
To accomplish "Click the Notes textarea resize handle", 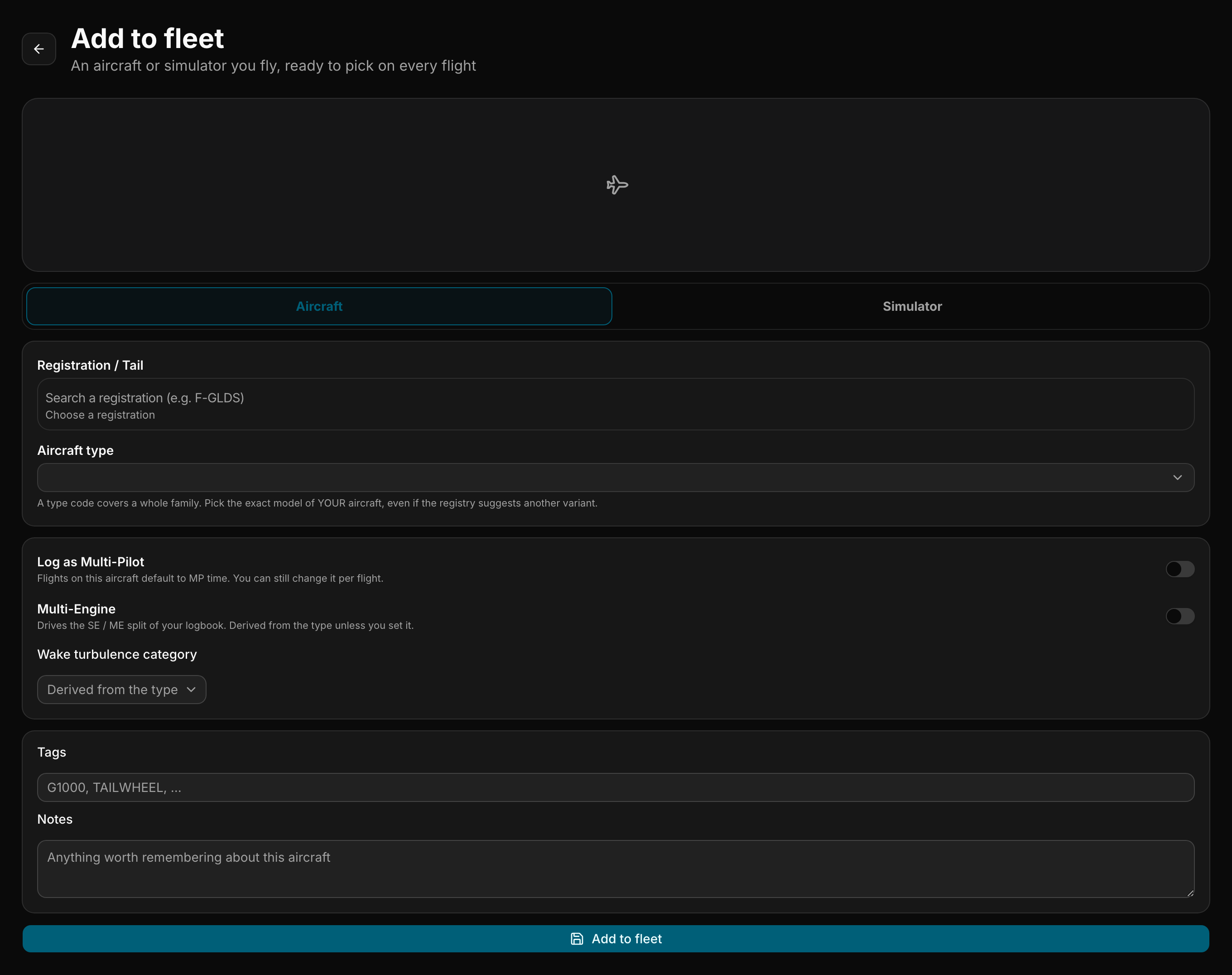I will click(x=1190, y=893).
